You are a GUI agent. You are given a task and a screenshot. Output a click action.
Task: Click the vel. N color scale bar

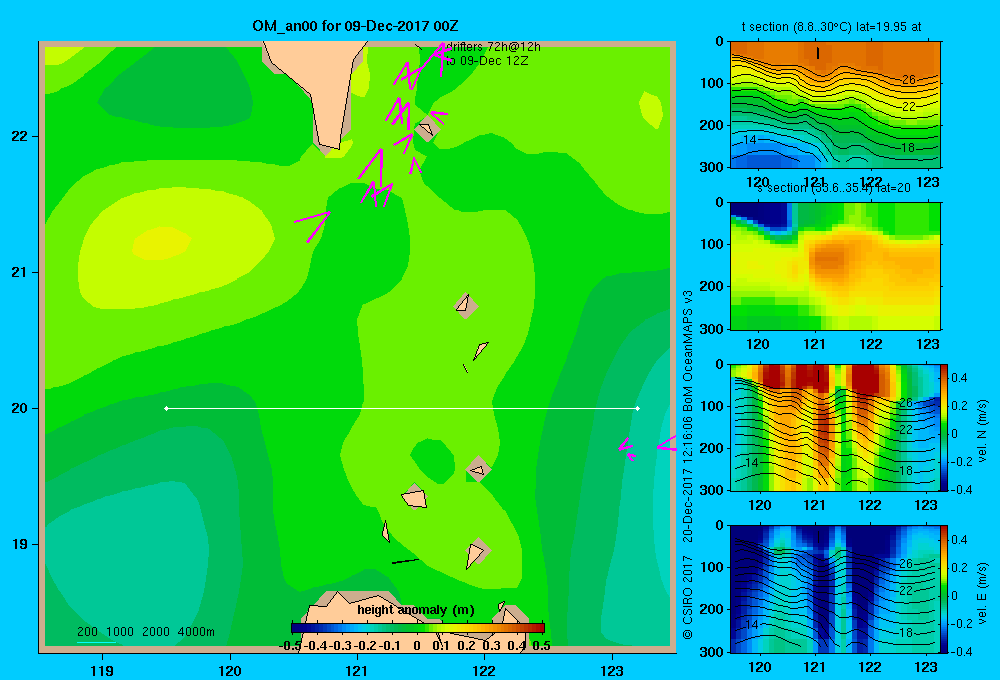945,427
